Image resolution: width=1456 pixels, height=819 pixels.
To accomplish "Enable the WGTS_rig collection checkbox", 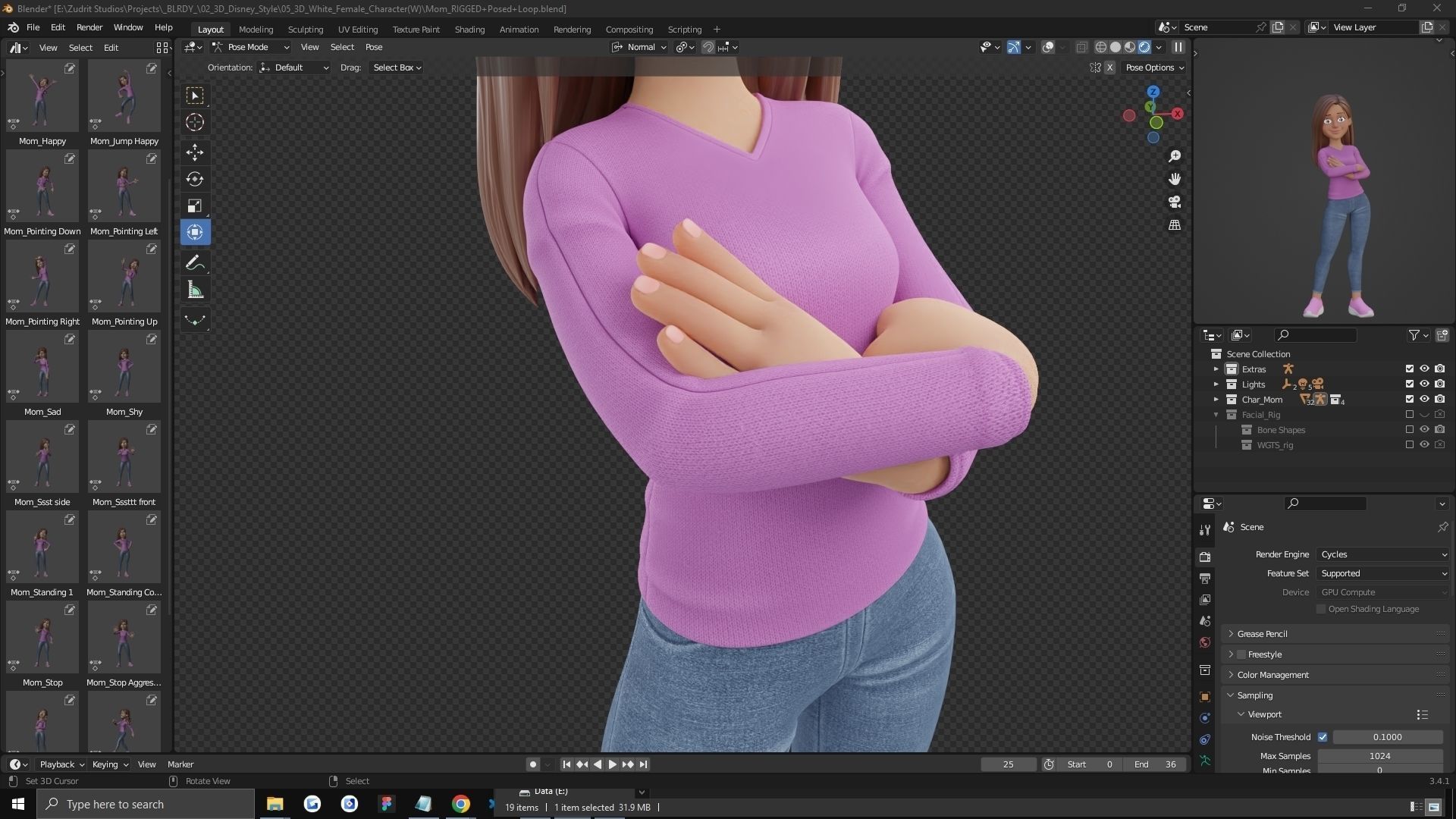I will tap(1410, 444).
